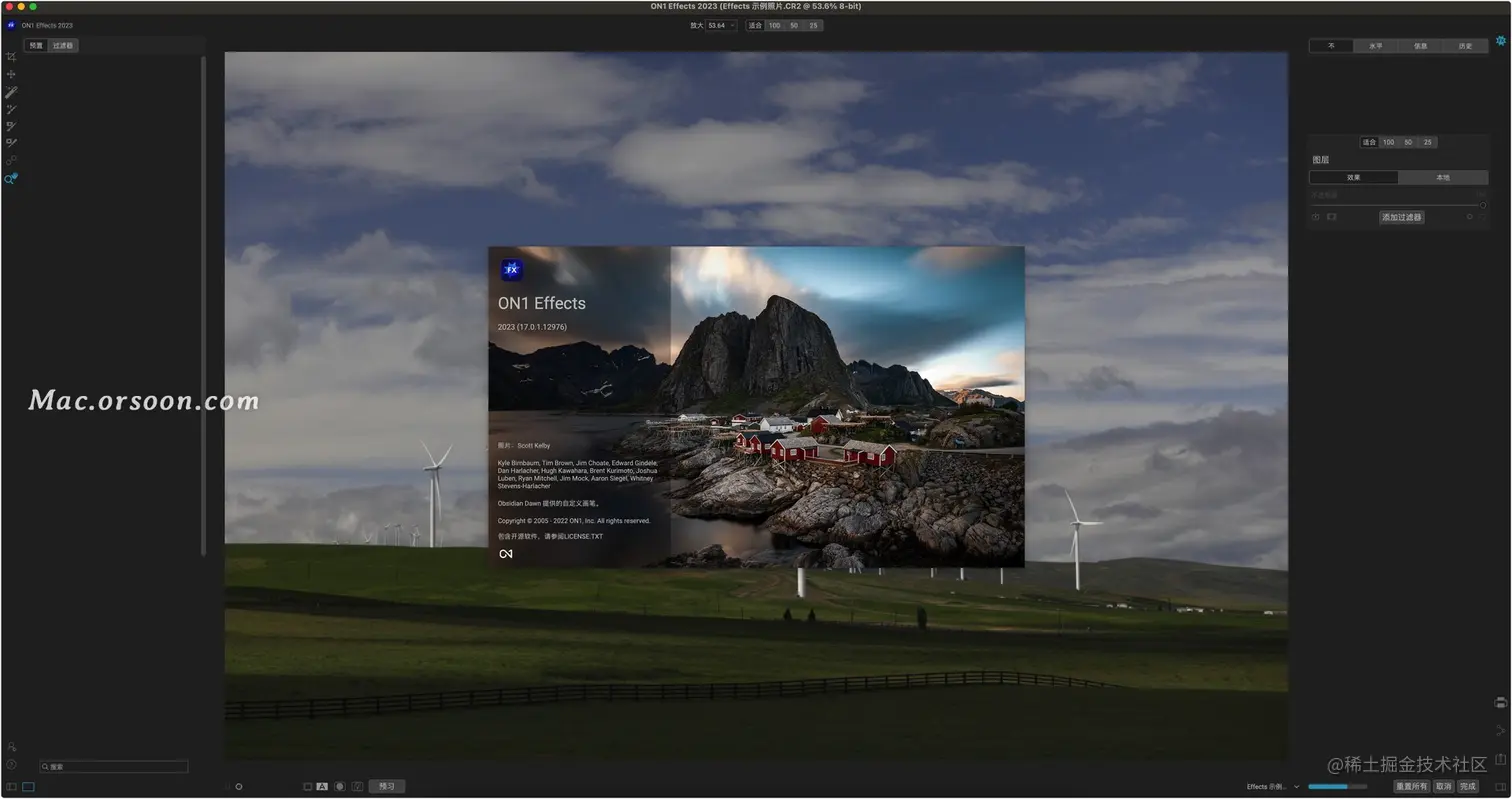Select the 信息 info tab
The image size is (1512, 799).
tap(1420, 46)
